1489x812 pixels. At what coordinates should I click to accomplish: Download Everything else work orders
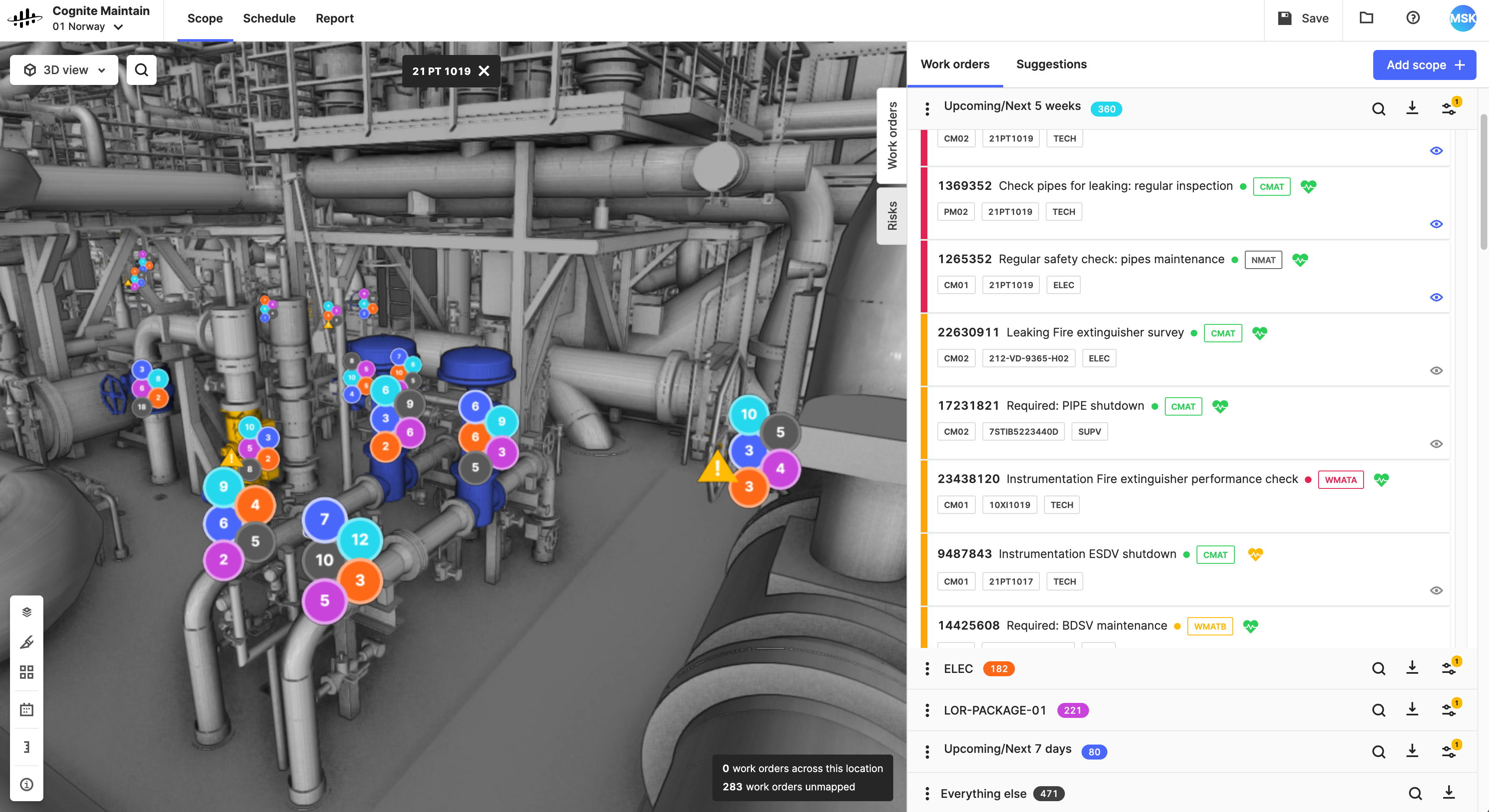click(x=1449, y=793)
